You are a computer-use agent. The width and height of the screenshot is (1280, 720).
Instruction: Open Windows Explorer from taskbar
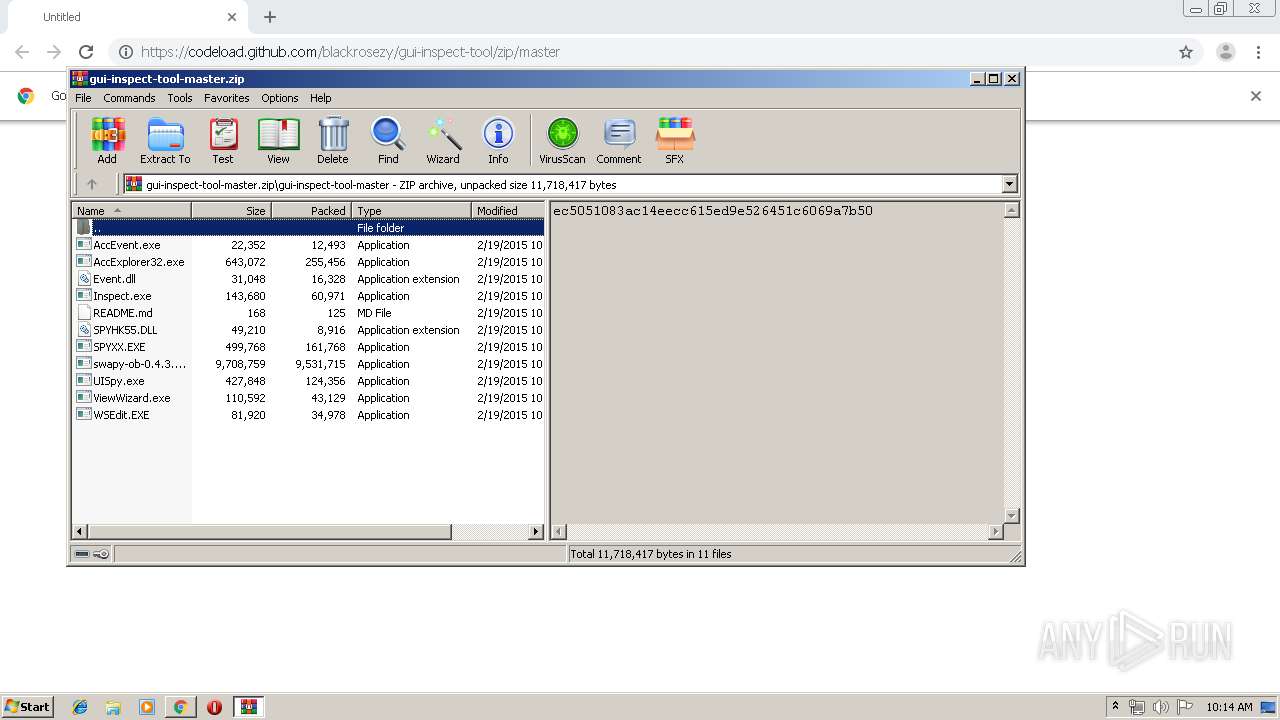[113, 707]
